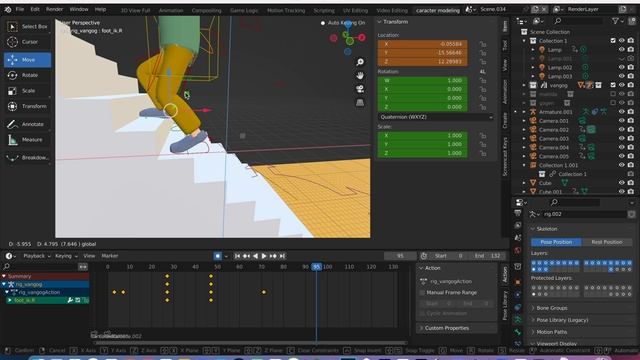Screen dimensions: 640x360
Task: Click the viewport zoom magnifier icon
Action: coord(360,62)
